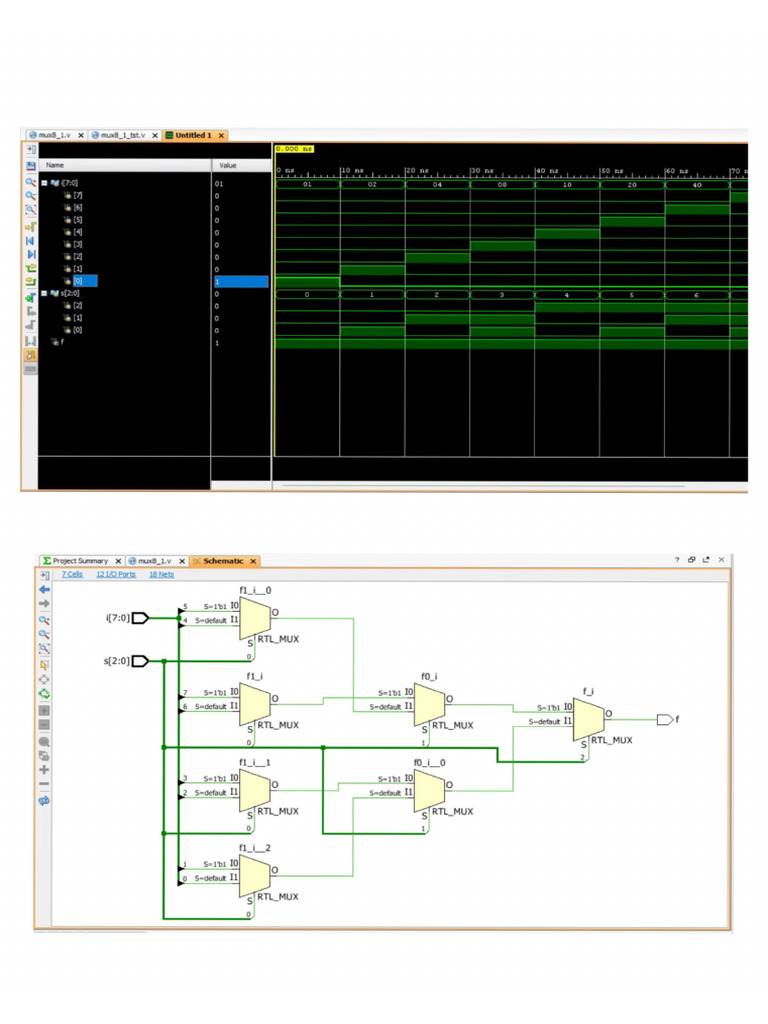Select signal [4] under i[7:0]

[x=78, y=232]
